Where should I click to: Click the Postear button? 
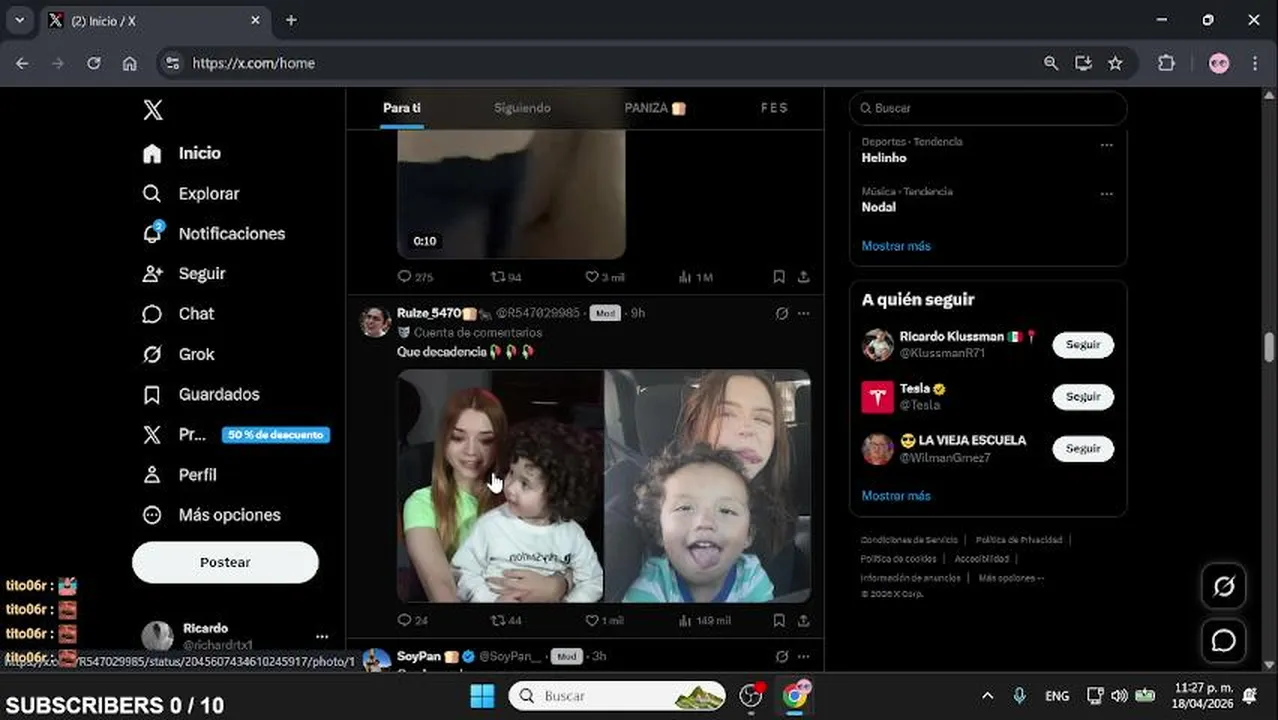coord(225,563)
